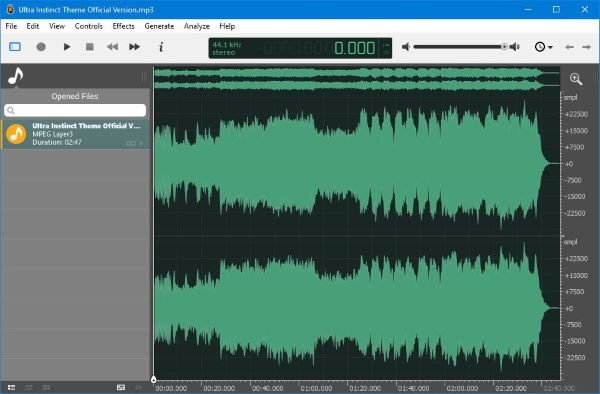Click the search field in Opened Files
The width and height of the screenshot is (600, 394).
tap(75, 110)
